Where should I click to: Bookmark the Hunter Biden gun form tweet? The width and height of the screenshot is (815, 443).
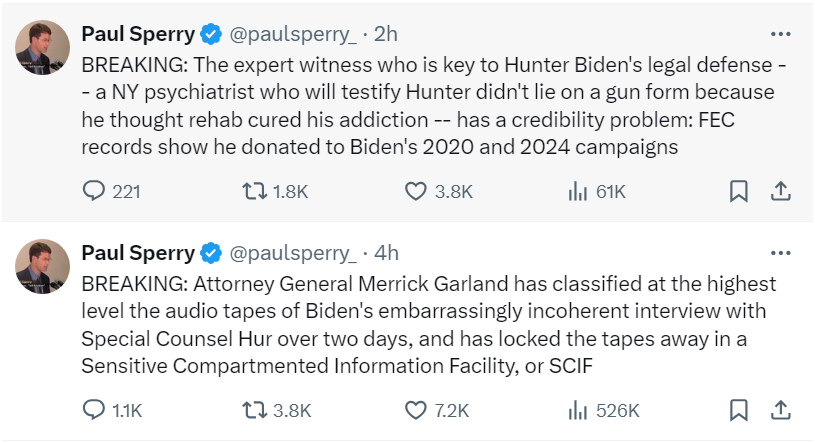pyautogui.click(x=738, y=190)
